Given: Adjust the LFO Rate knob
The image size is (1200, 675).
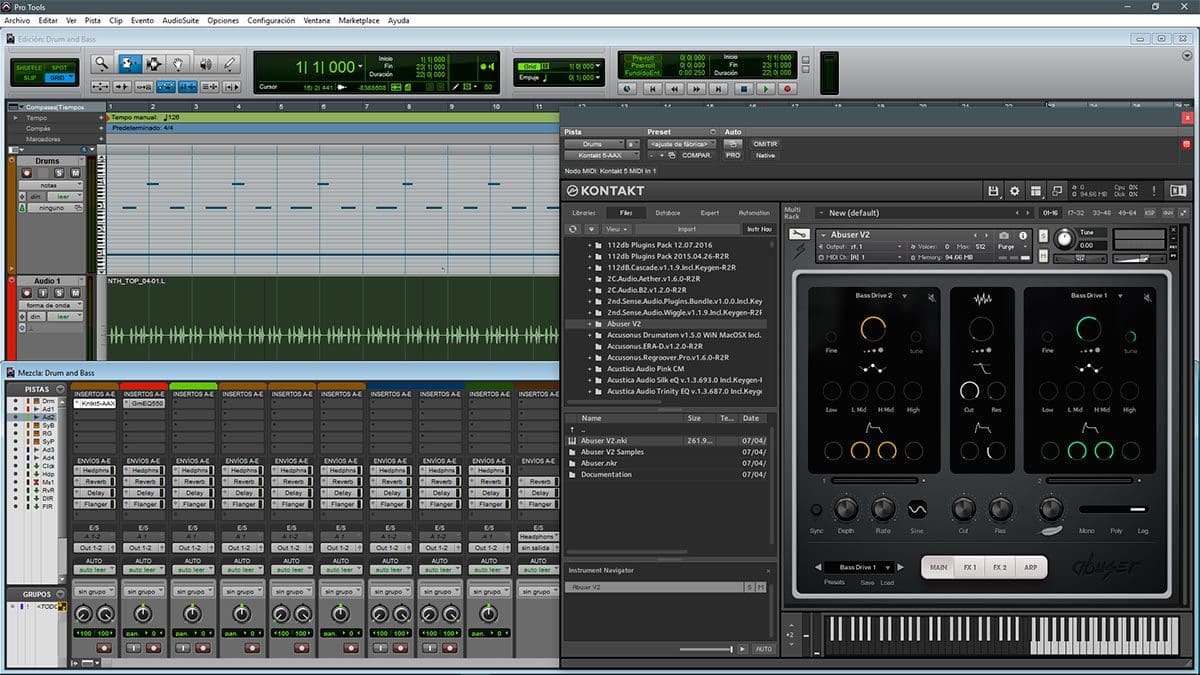Looking at the screenshot, I should 882,508.
